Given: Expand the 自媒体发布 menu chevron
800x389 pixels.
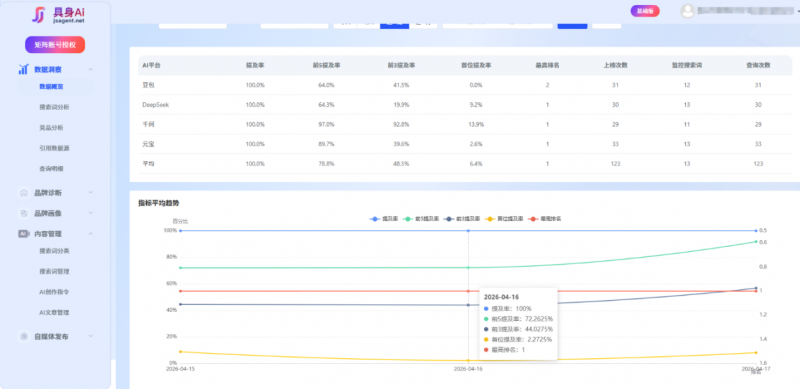Looking at the screenshot, I should tap(90, 336).
